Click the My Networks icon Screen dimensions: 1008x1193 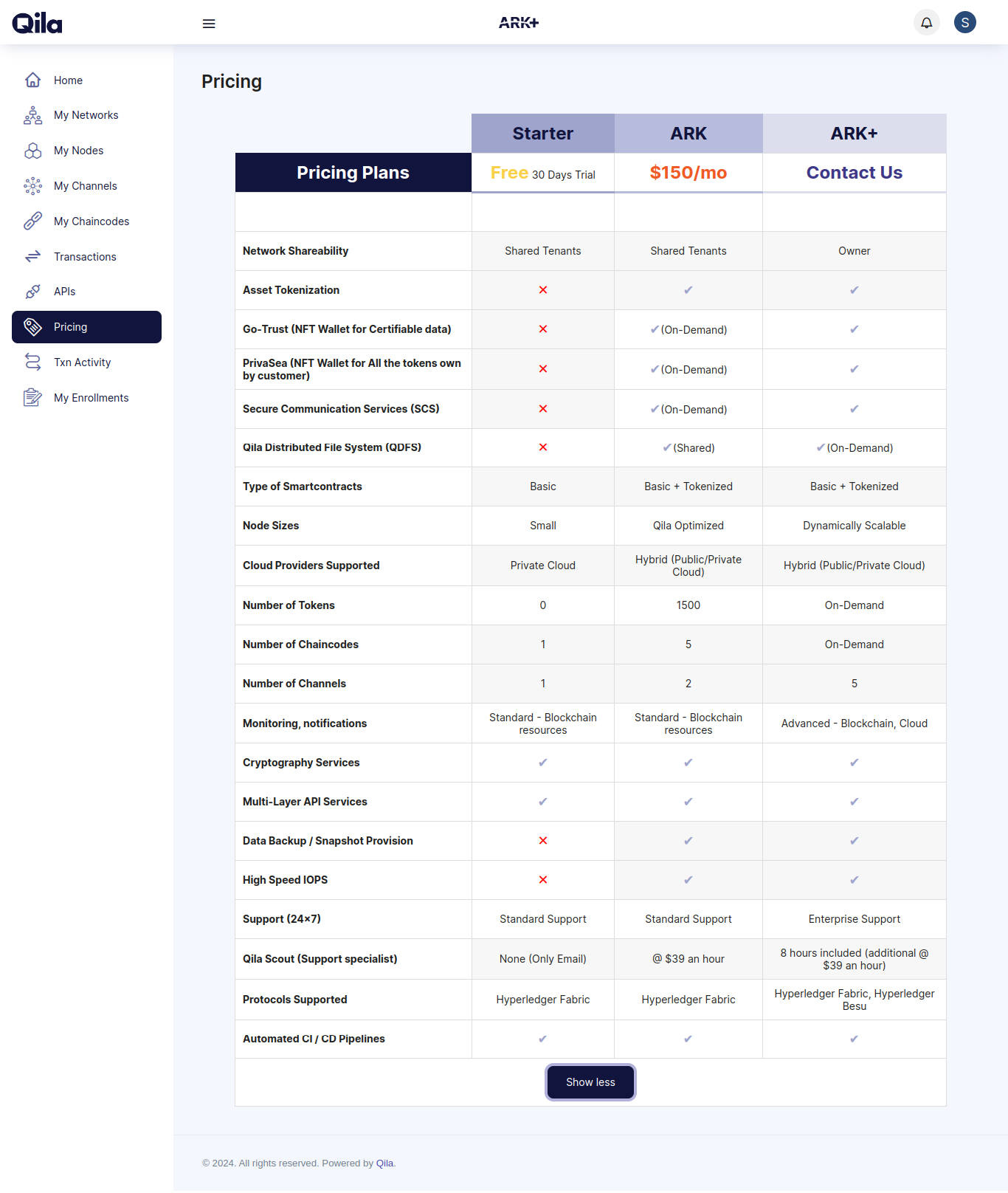tap(32, 115)
